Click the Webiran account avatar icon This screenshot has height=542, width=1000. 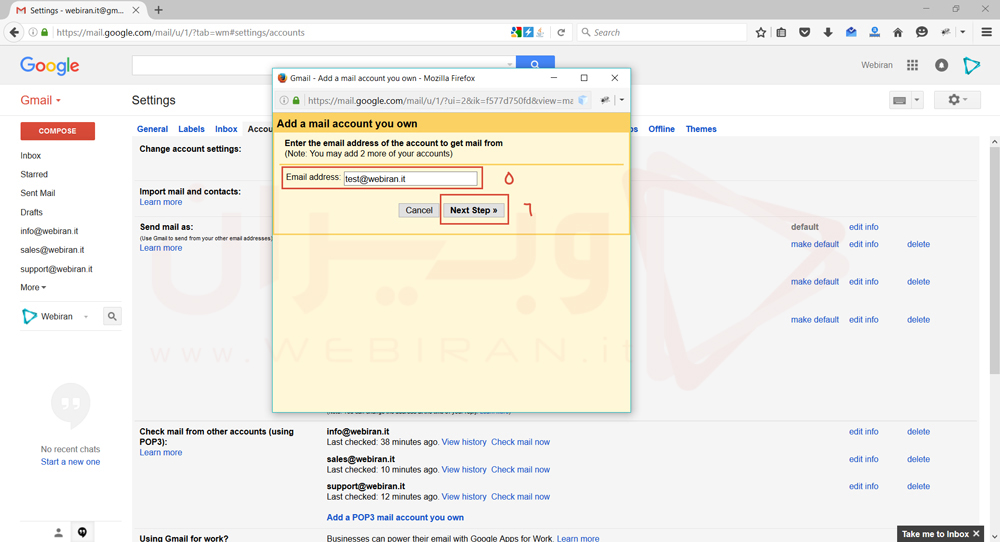[971, 65]
